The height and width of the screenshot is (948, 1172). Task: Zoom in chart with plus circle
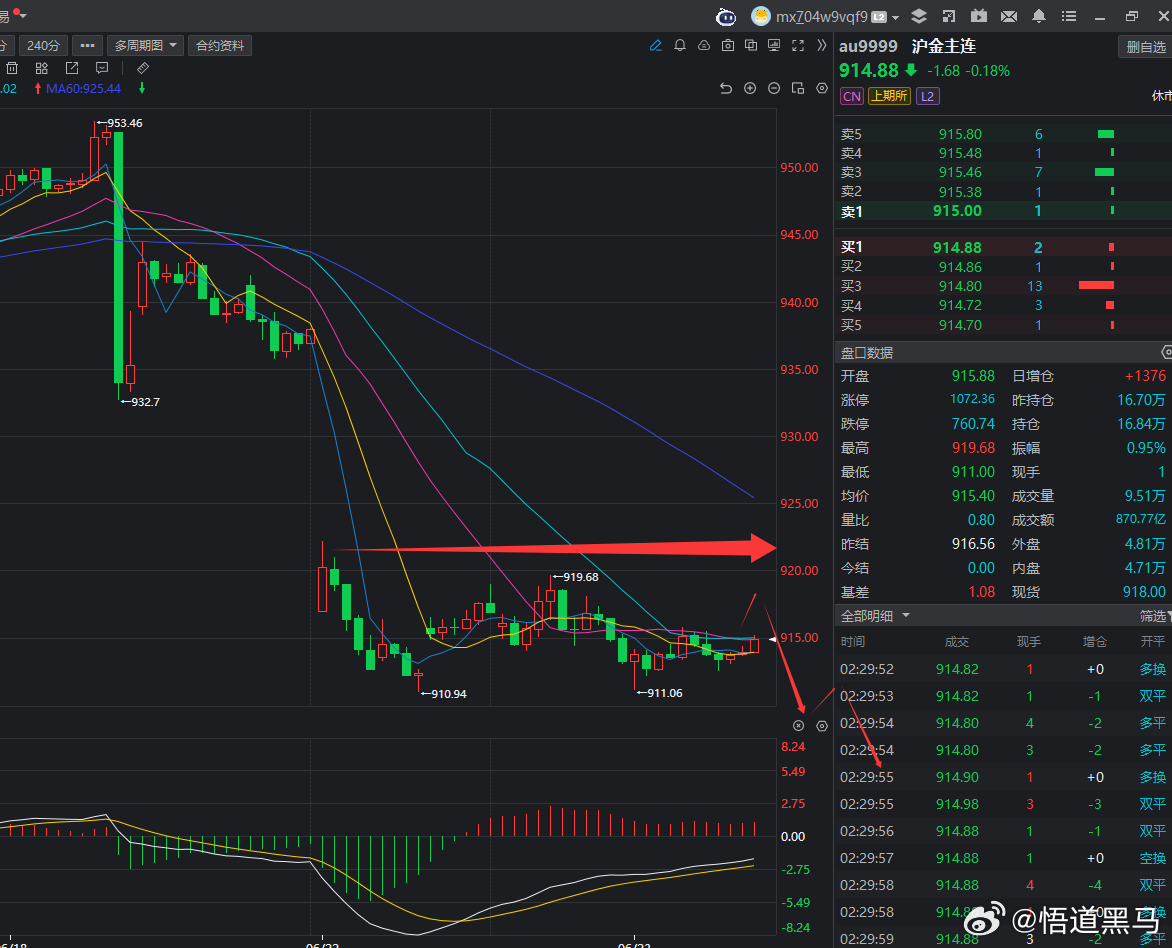(750, 88)
